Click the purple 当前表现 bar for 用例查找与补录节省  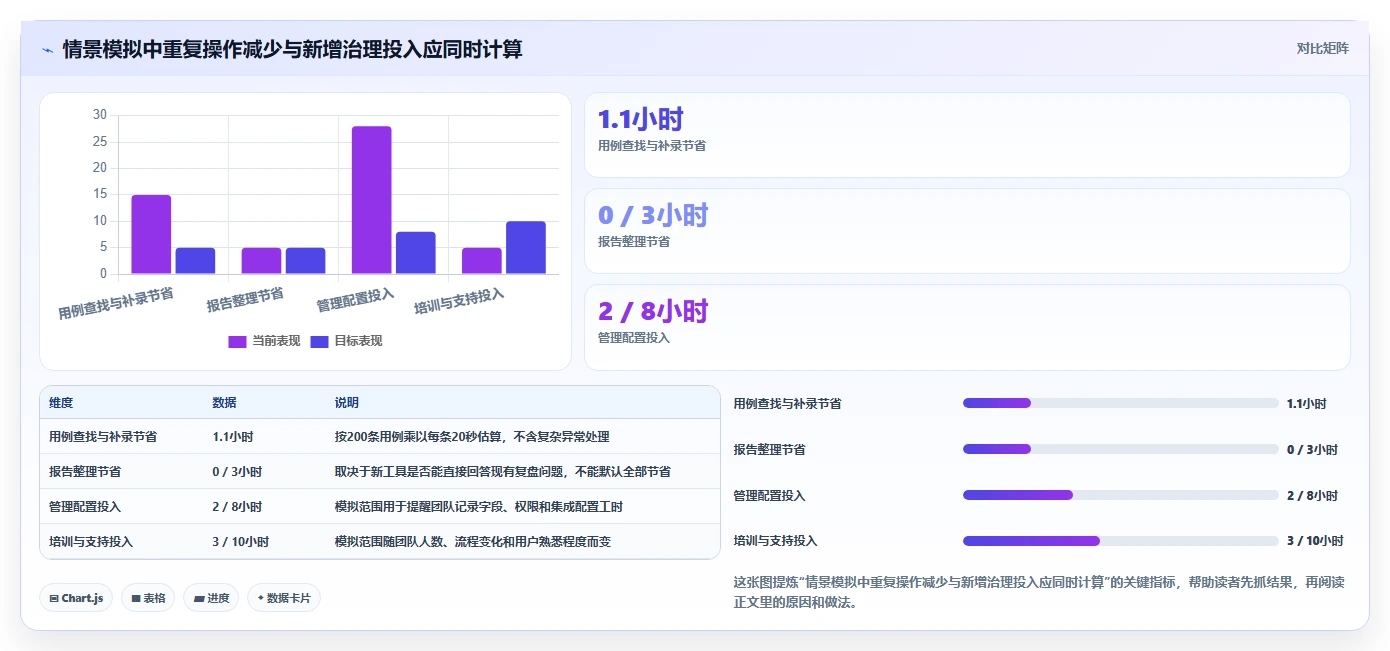coord(151,234)
